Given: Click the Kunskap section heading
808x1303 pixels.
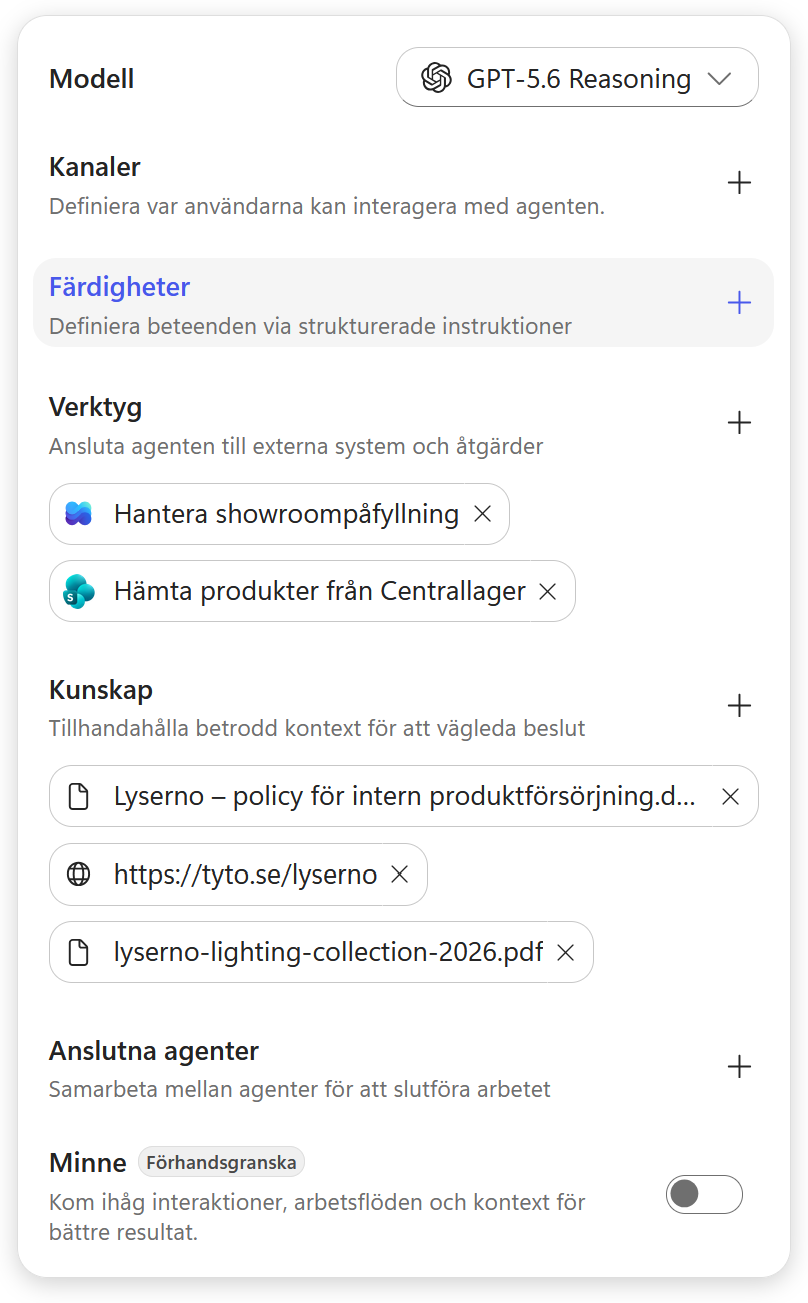Looking at the screenshot, I should pyautogui.click(x=101, y=690).
